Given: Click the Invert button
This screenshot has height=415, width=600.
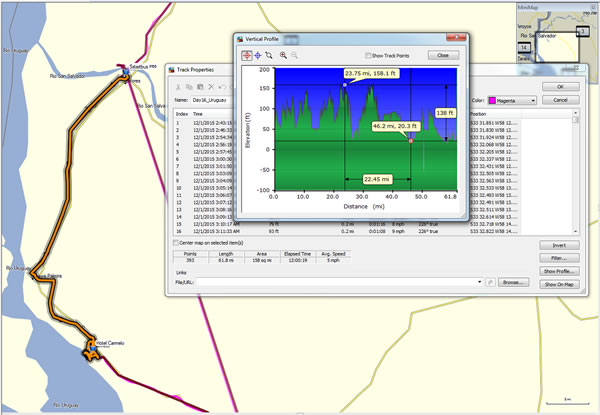Looking at the screenshot, I should coord(559,245).
